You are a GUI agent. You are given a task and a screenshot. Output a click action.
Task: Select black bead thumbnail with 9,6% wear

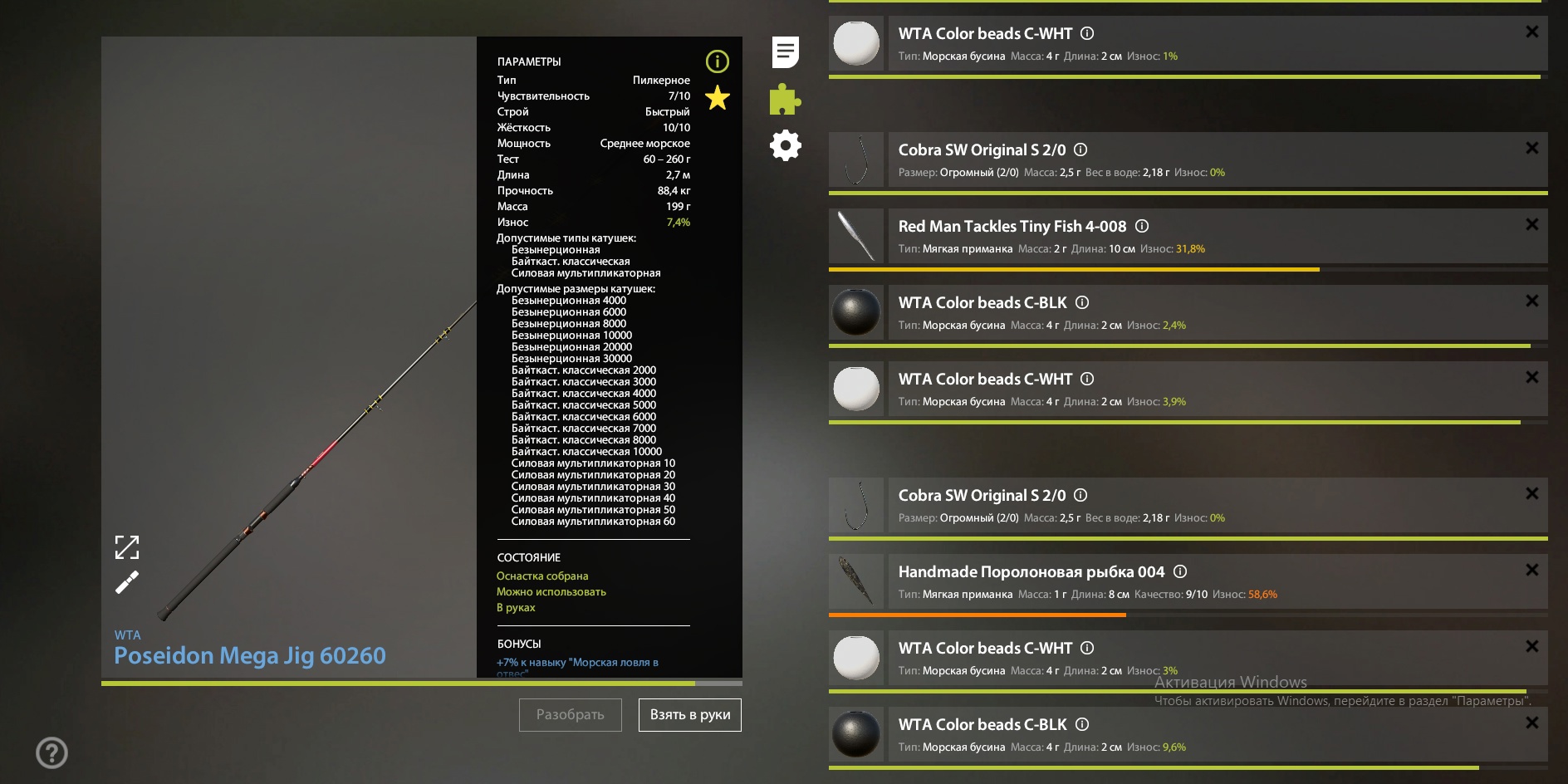pyautogui.click(x=856, y=734)
